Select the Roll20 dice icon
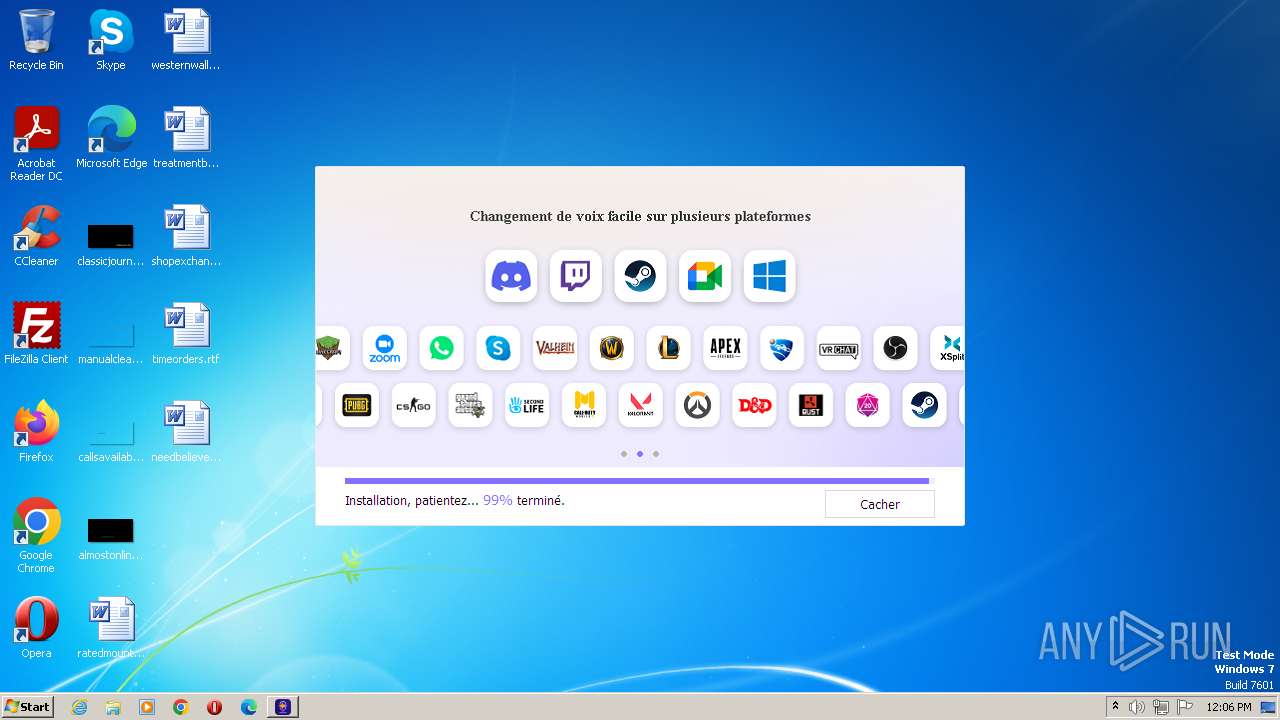Viewport: 1280px width, 720px height. tap(867, 405)
